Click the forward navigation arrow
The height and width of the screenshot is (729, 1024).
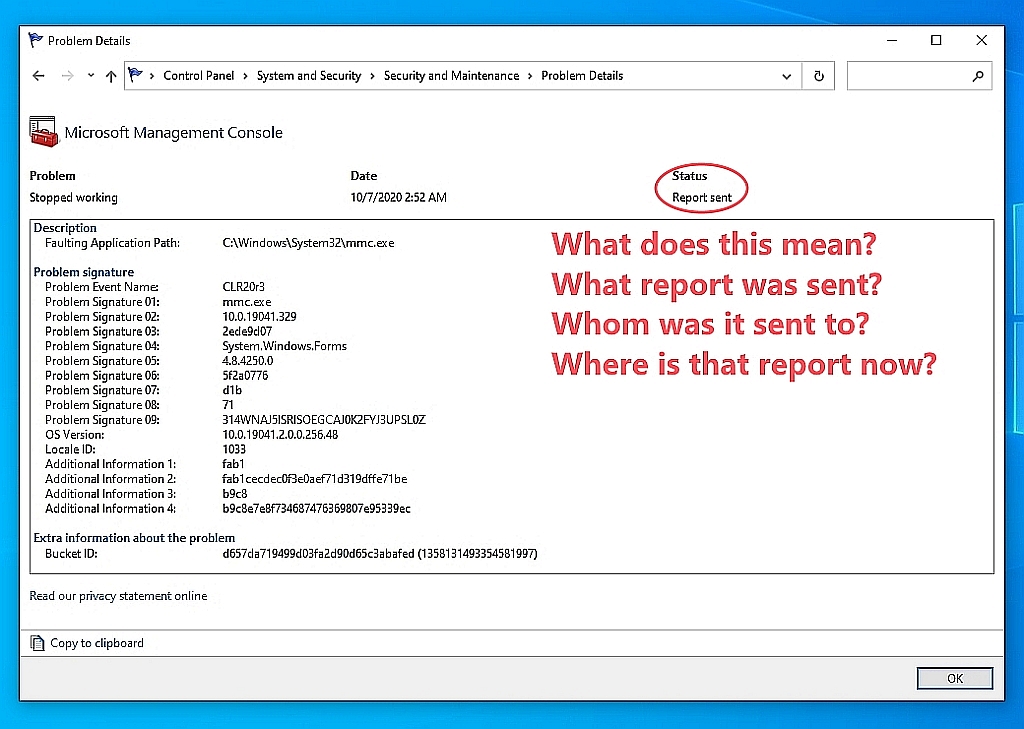click(67, 76)
